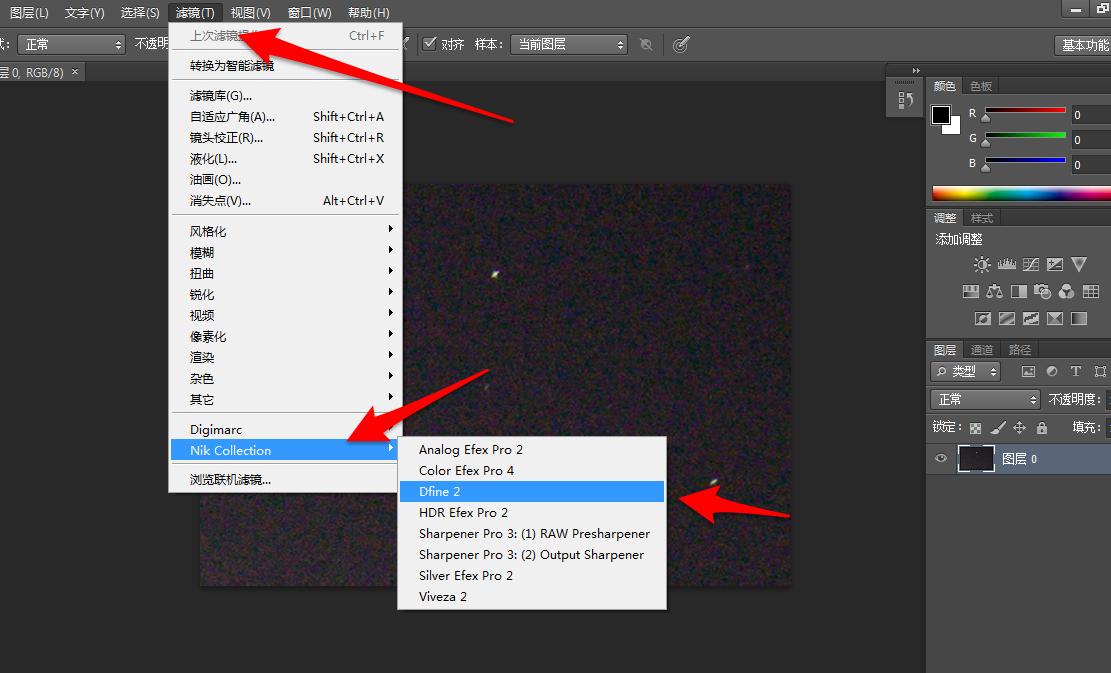Pick a color from the spectrum ramp

point(1020,193)
